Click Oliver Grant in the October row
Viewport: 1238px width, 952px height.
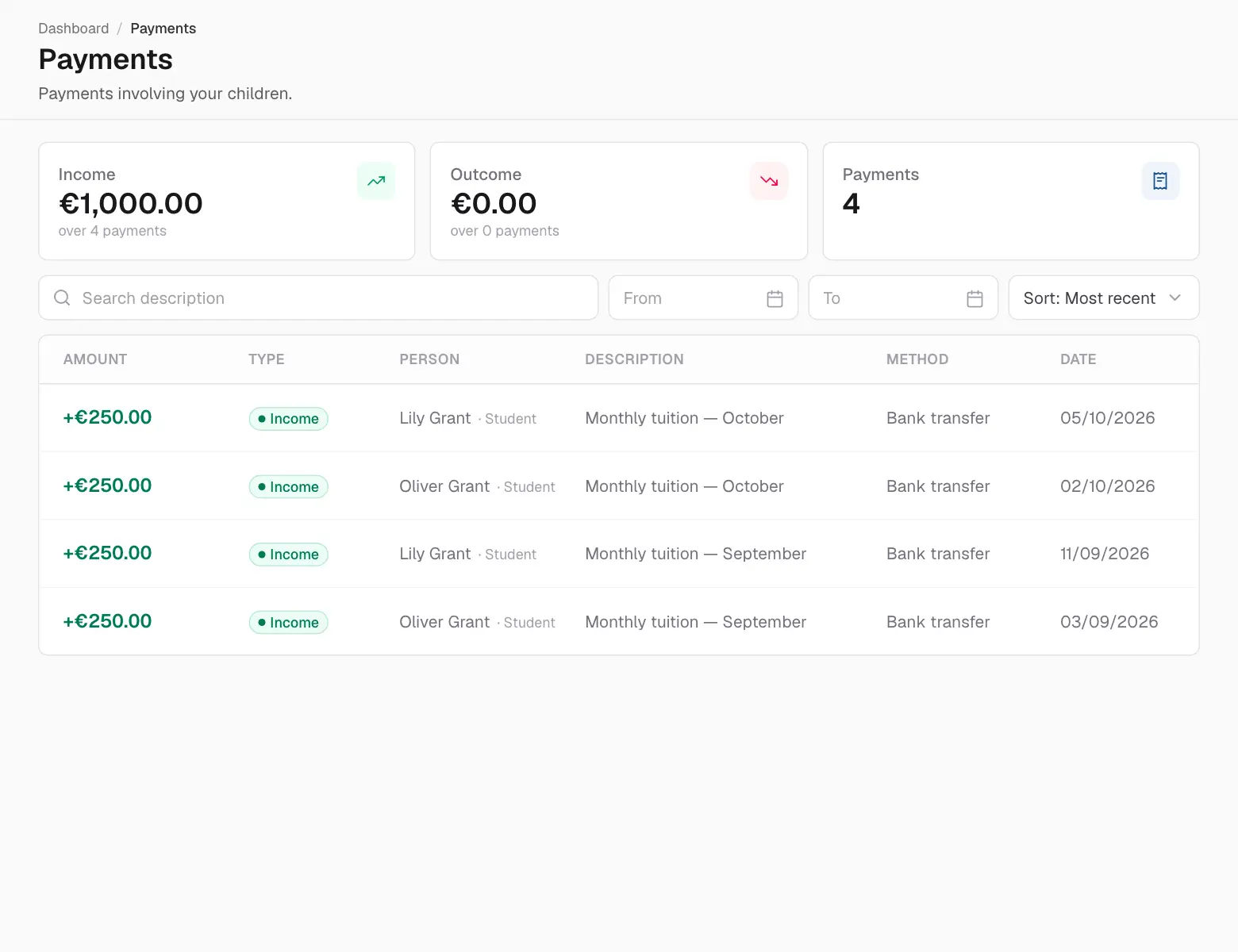444,486
